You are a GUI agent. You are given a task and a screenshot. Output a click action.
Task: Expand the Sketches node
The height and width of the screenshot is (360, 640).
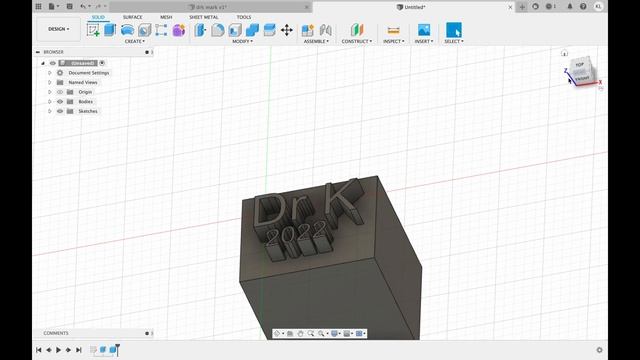click(49, 111)
